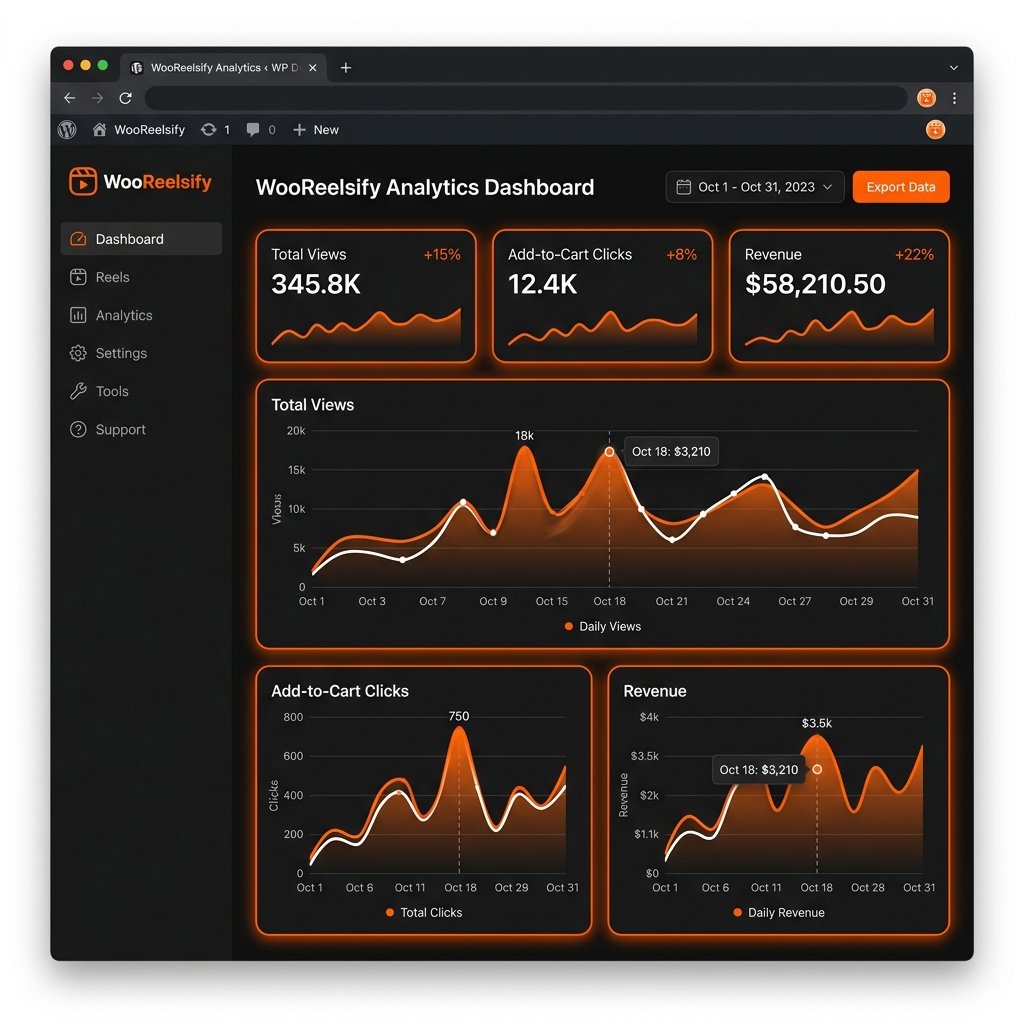Viewport: 1024px width, 1024px height.
Task: Click the Add-to-Cart Clicks 12.4K card
Action: pos(602,296)
